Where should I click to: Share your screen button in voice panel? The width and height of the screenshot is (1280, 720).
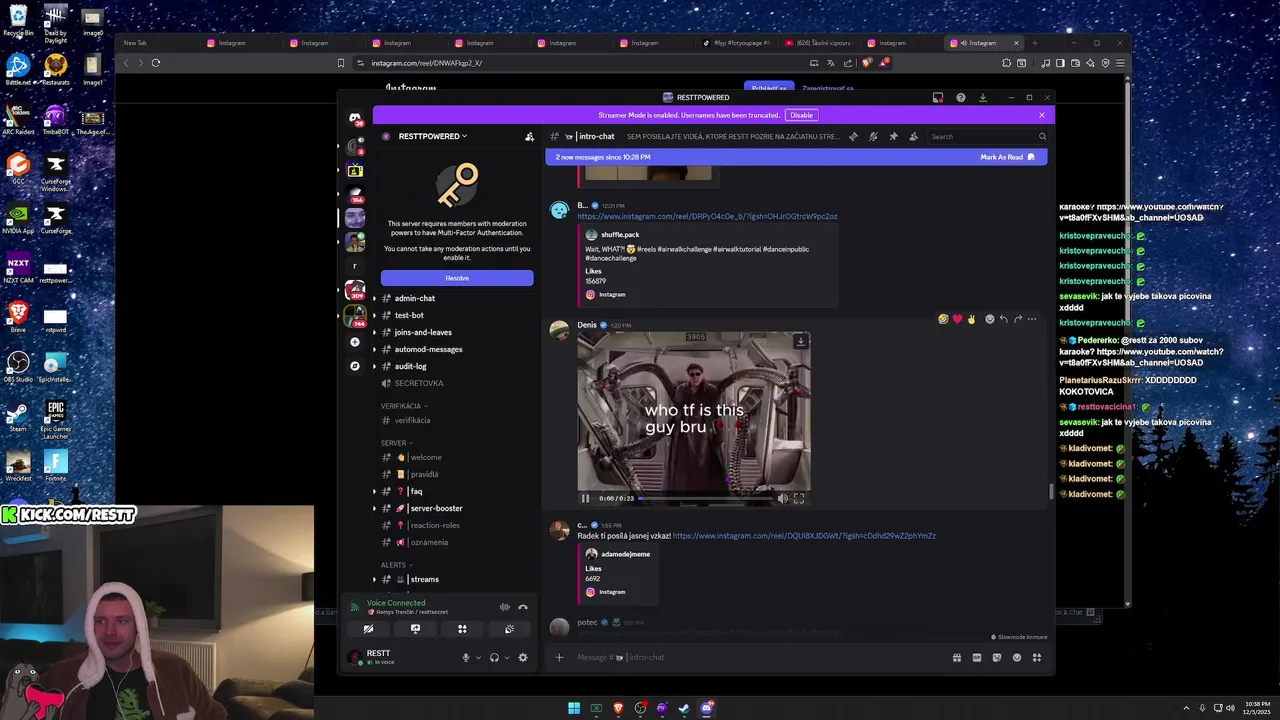point(415,629)
